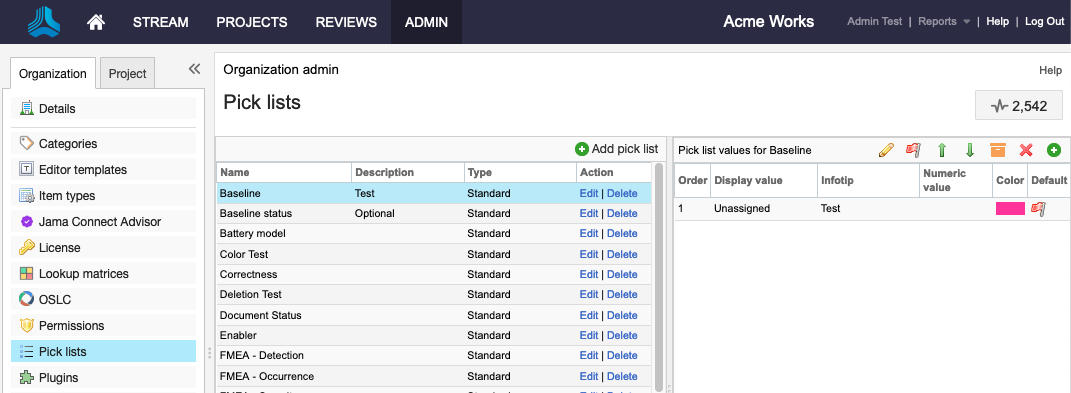
Task: Delete the FMEA - Detection pick list
Action: pyautogui.click(x=622, y=355)
